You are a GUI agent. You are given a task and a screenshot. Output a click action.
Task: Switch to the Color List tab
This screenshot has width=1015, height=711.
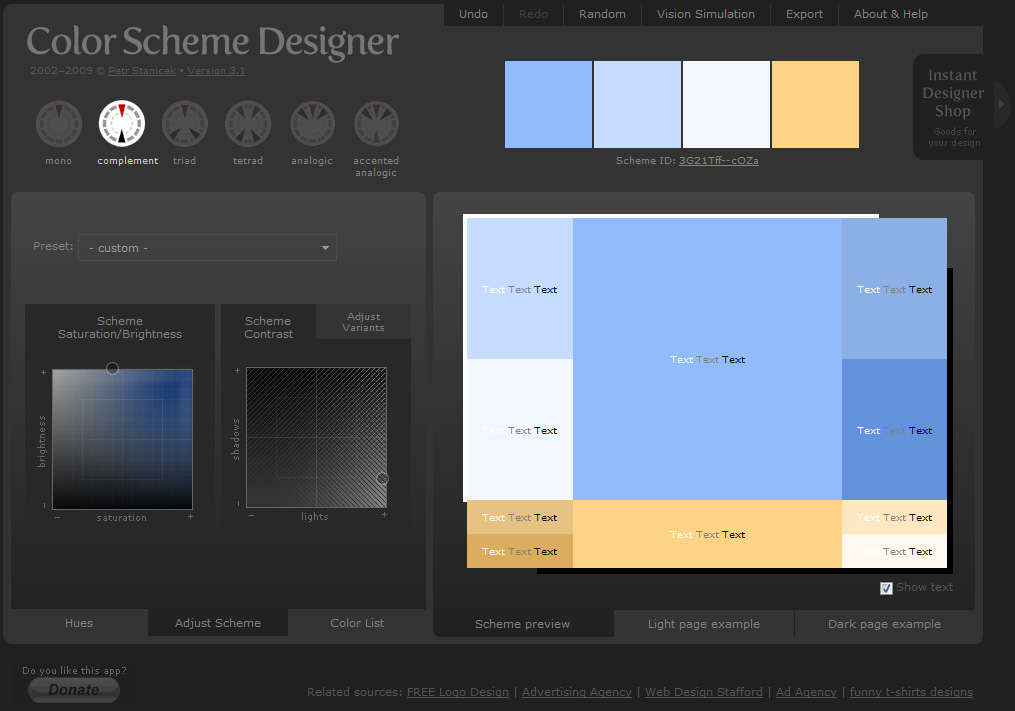(x=357, y=623)
